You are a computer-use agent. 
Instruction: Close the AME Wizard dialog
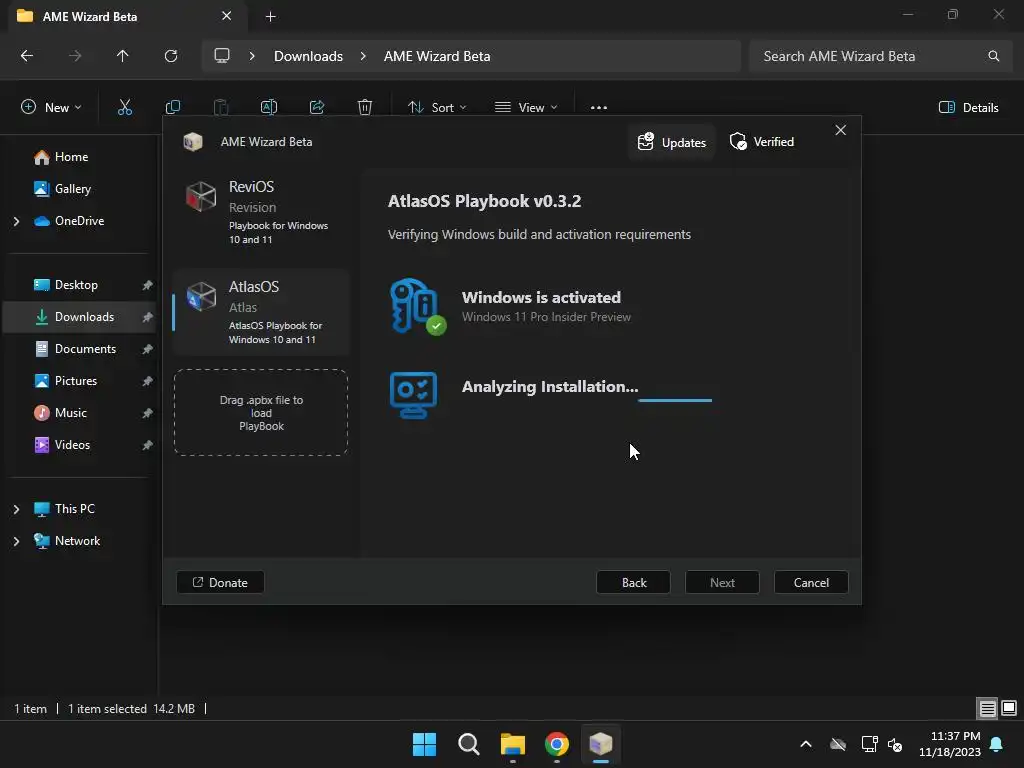coord(840,130)
